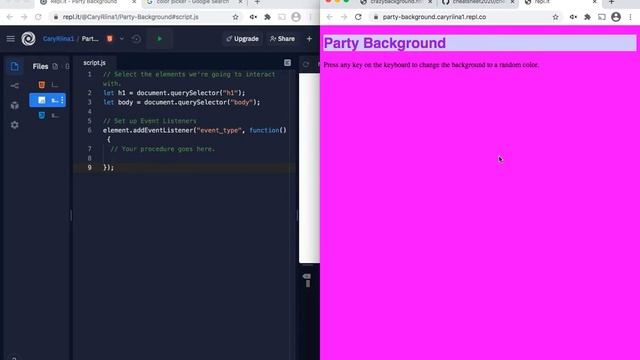Open the CaryRiina1 profile link
Screen dimensions: 640x360
point(58,39)
